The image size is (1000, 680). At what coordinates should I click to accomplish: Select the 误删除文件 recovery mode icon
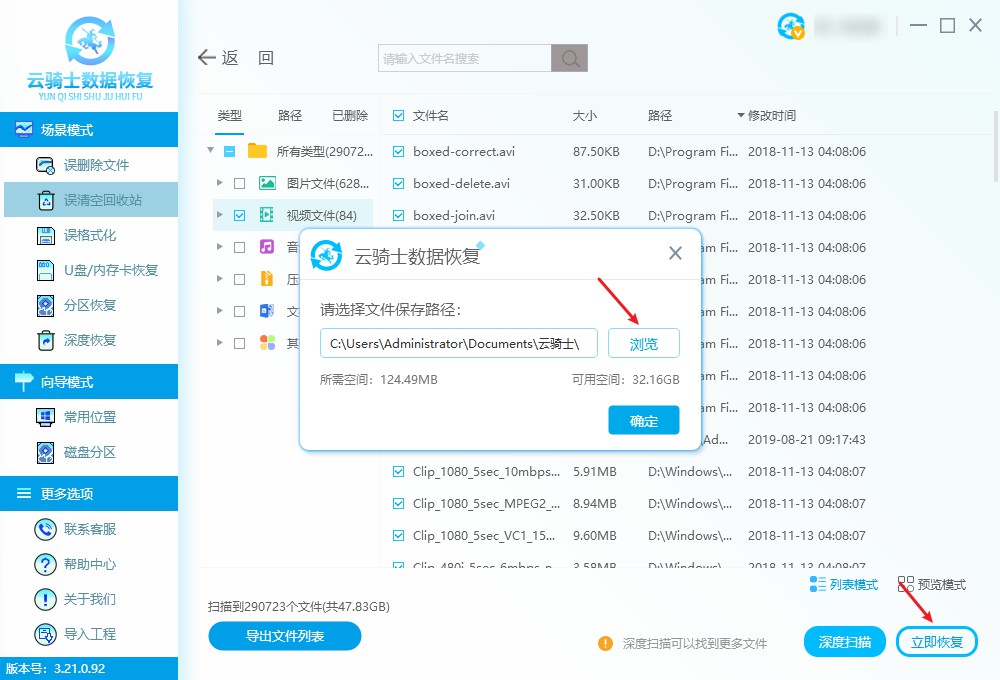click(x=42, y=164)
